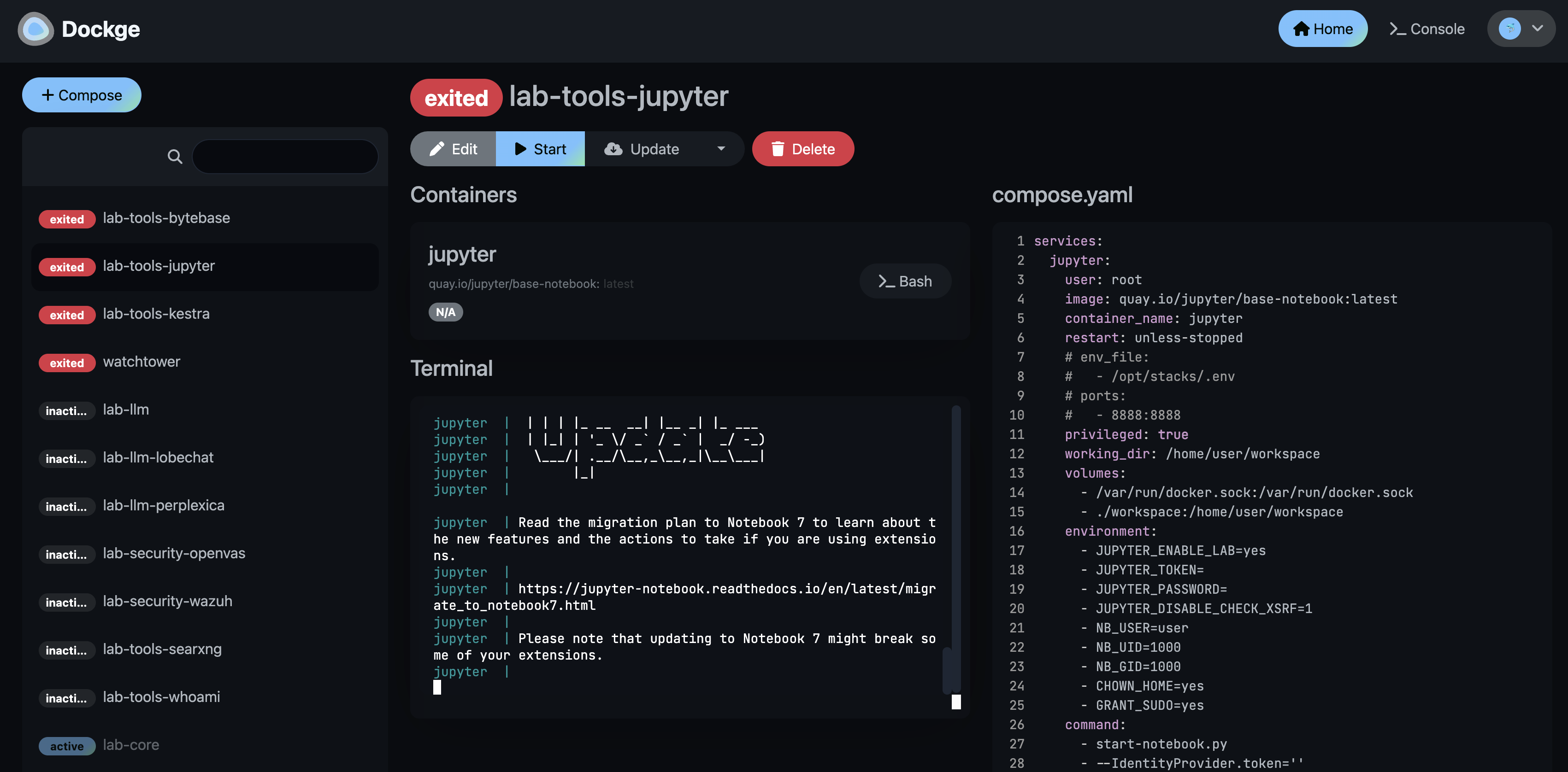The image size is (1568, 772).
Task: Click the '# - 8888:8888' commented line
Action: click(1122, 415)
